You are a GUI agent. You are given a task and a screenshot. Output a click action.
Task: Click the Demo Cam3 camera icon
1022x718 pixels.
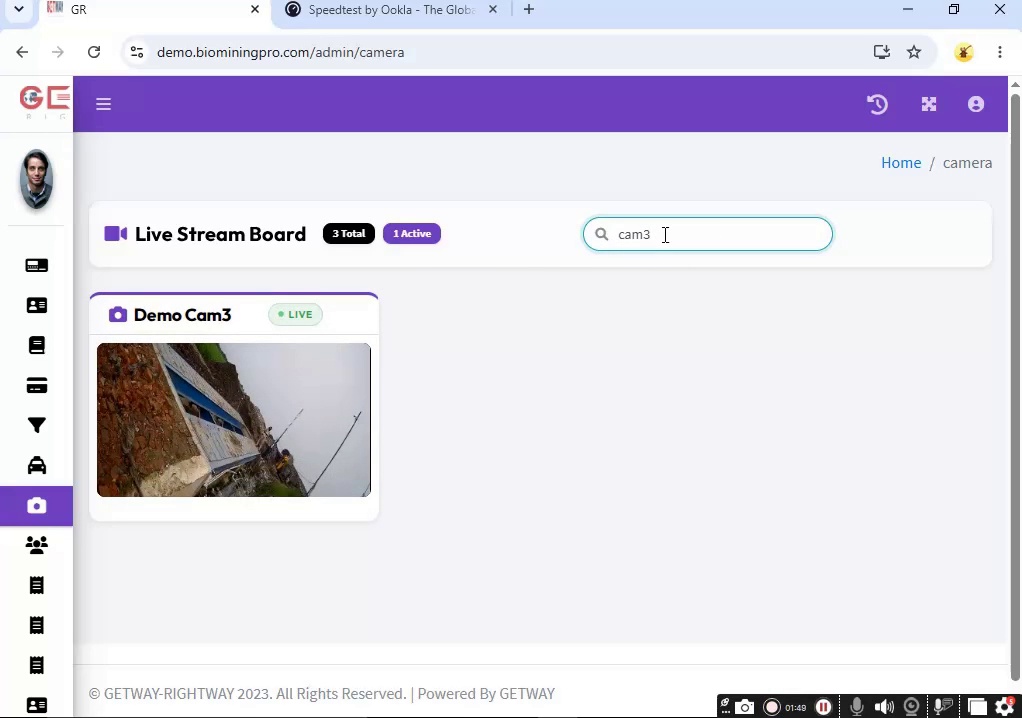point(118,315)
